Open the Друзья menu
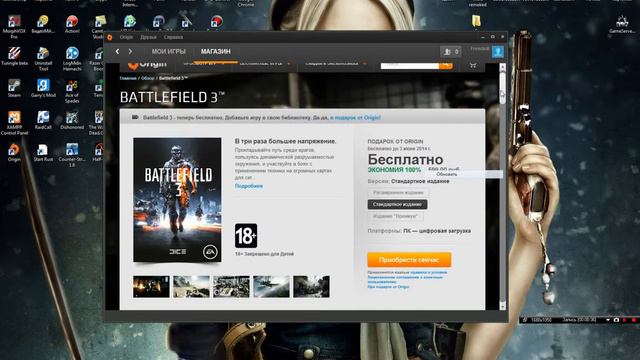The width and height of the screenshot is (640, 360). tap(148, 37)
